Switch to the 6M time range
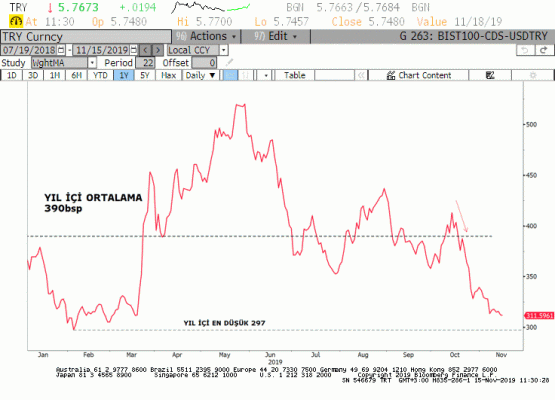This screenshot has height=400, width=555. [76, 75]
